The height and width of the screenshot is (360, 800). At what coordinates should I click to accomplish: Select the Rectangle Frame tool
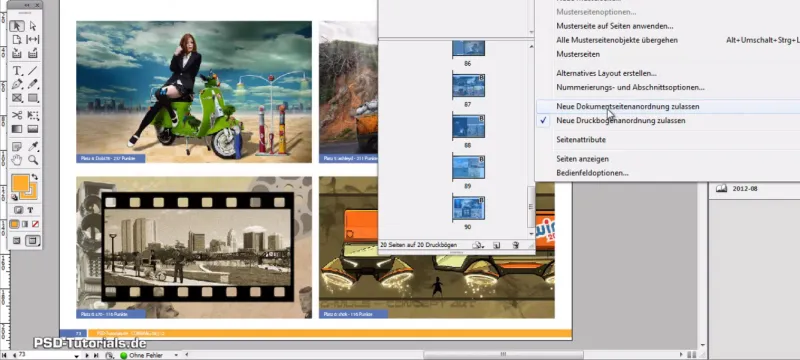(17, 97)
